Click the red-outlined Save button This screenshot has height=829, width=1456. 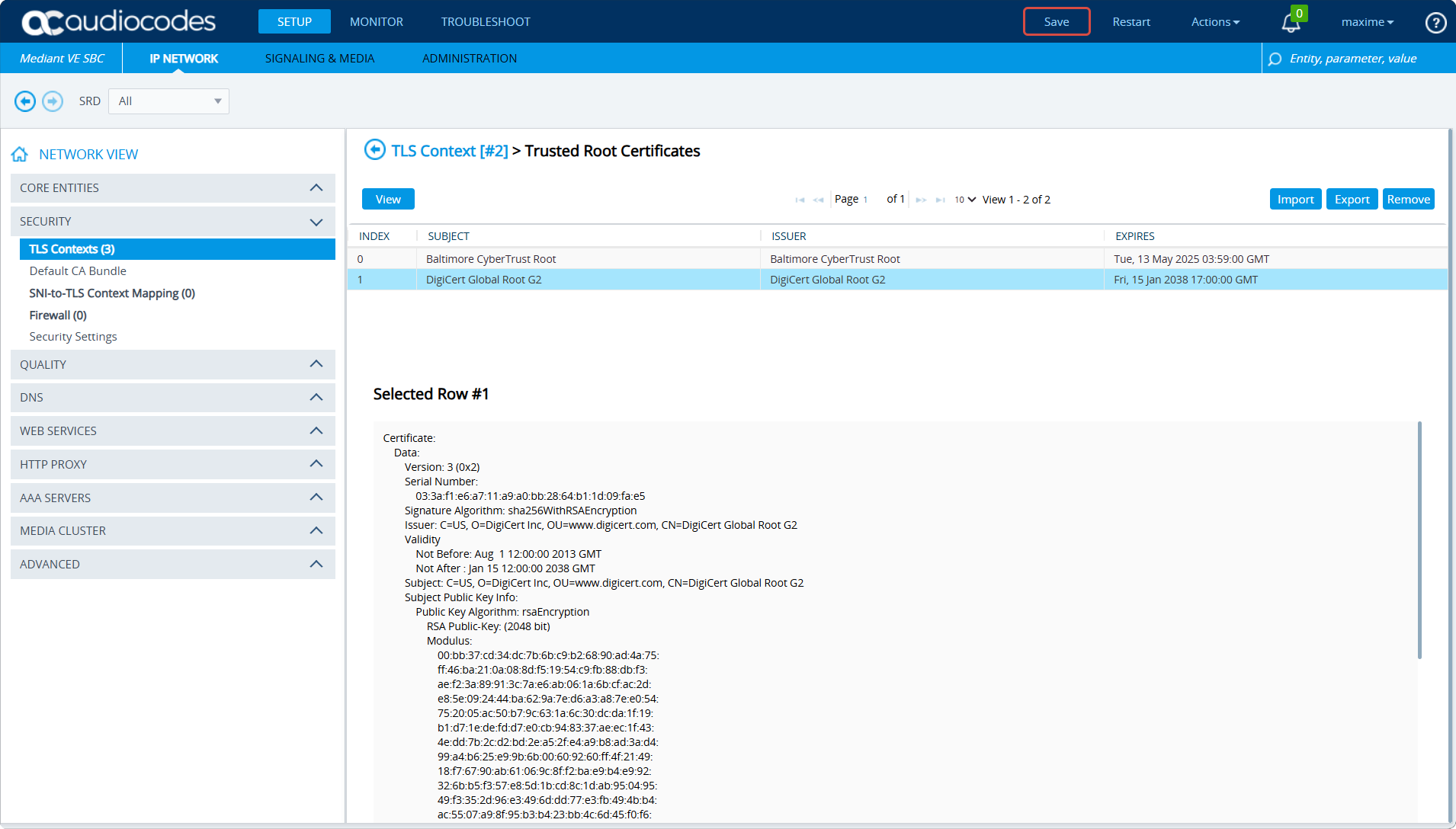[x=1056, y=22]
